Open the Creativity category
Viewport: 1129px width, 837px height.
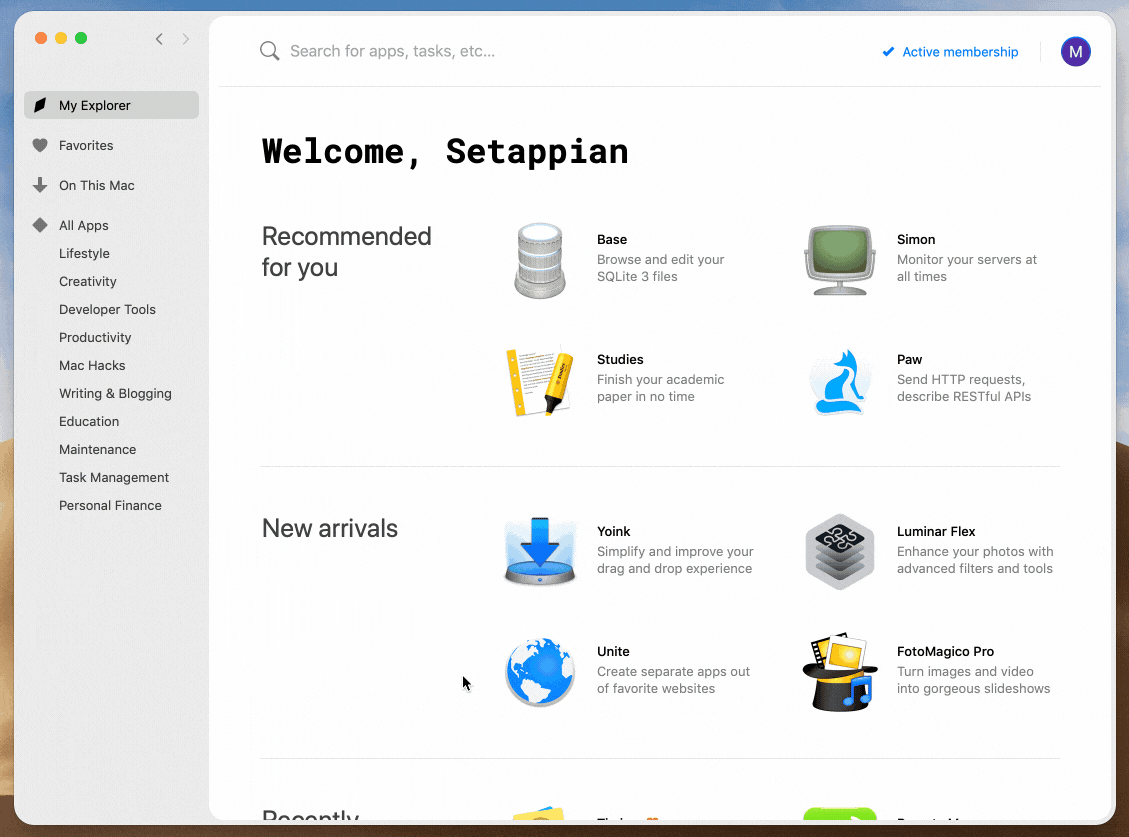[x=88, y=282]
